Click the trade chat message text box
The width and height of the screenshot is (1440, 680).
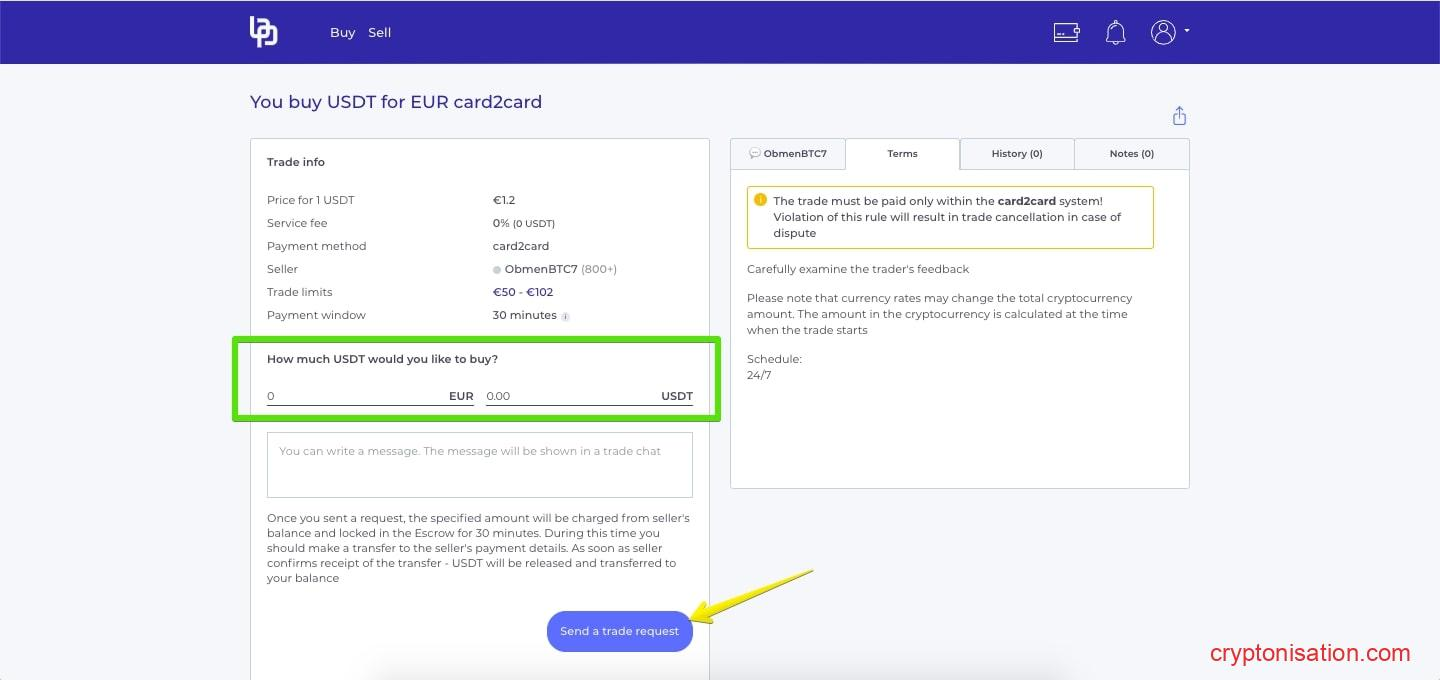479,465
